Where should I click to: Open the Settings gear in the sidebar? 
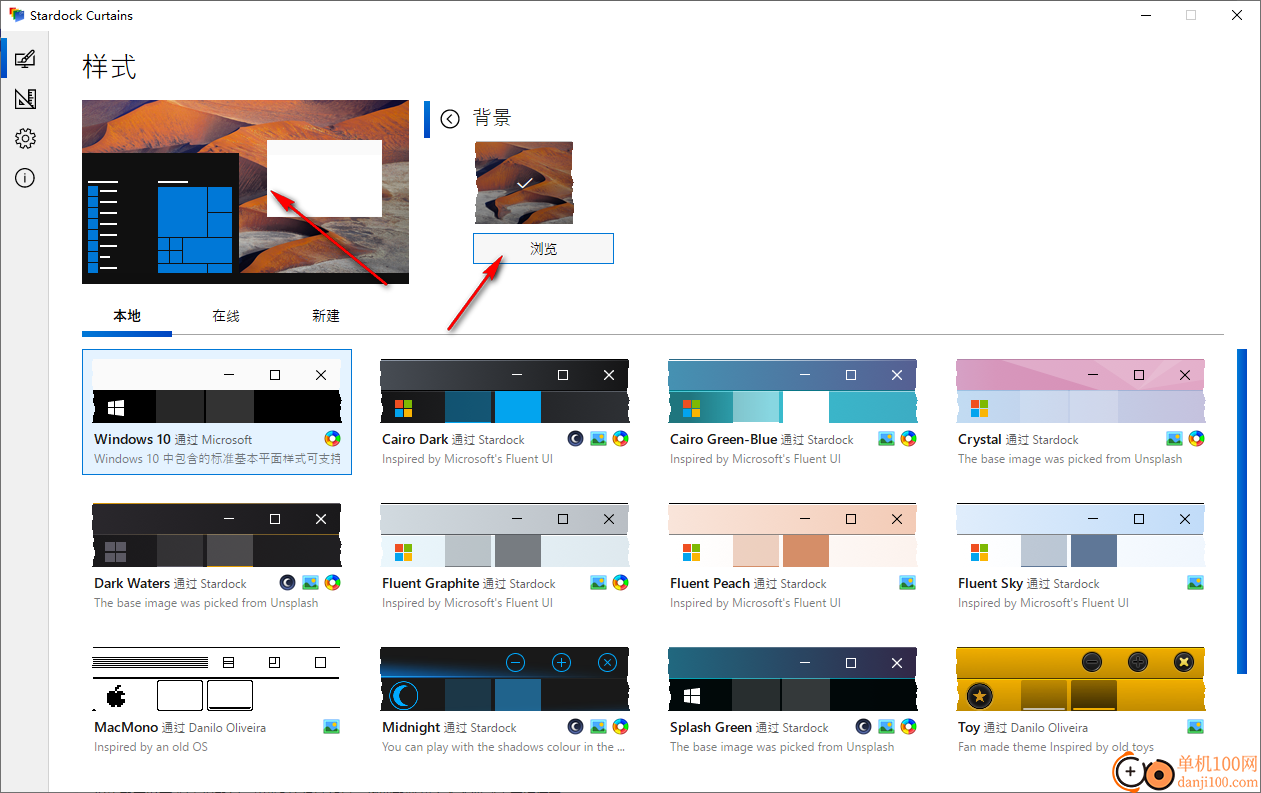click(25, 138)
